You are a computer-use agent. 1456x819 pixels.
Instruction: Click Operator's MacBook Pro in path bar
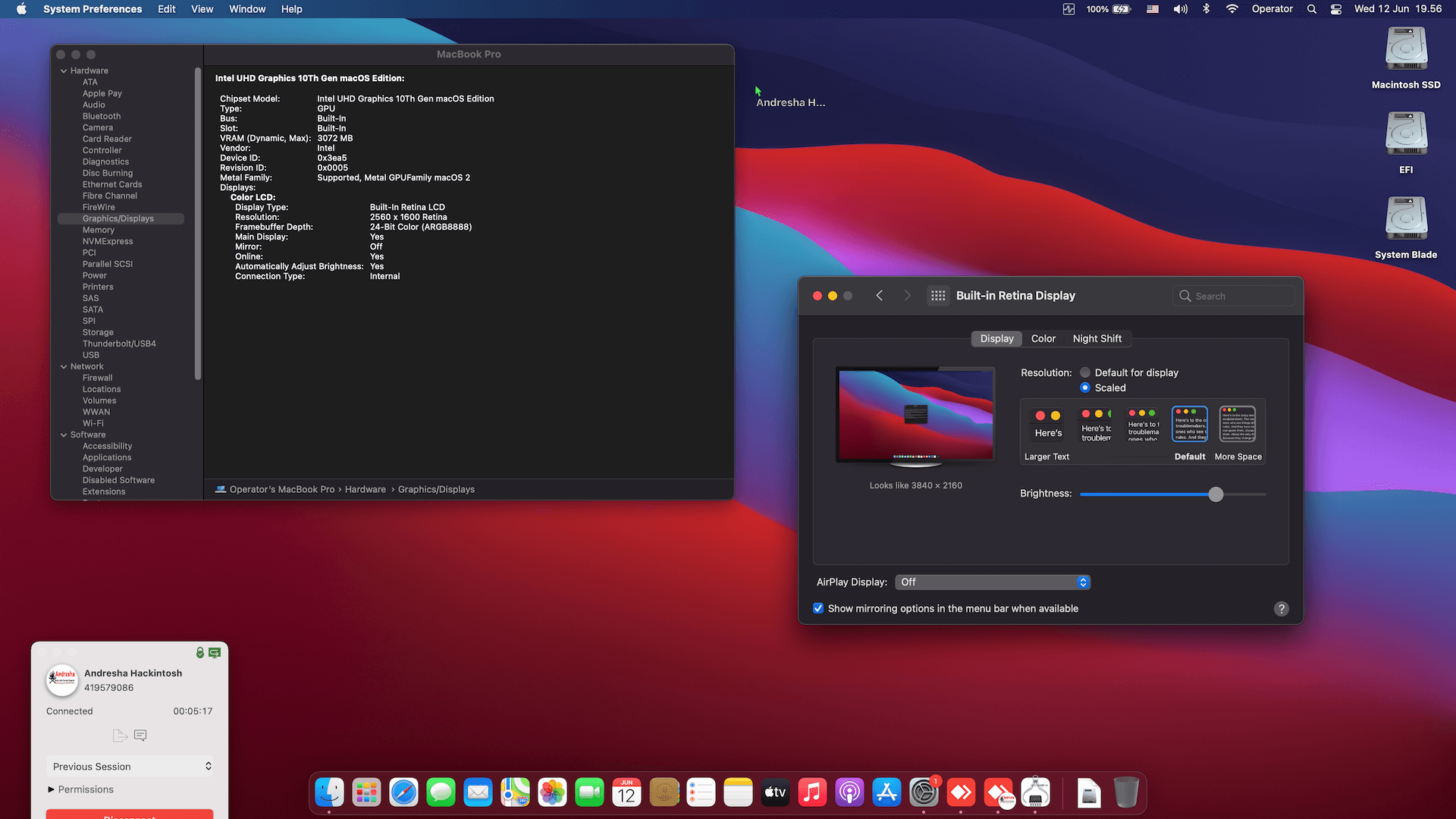coord(282,489)
